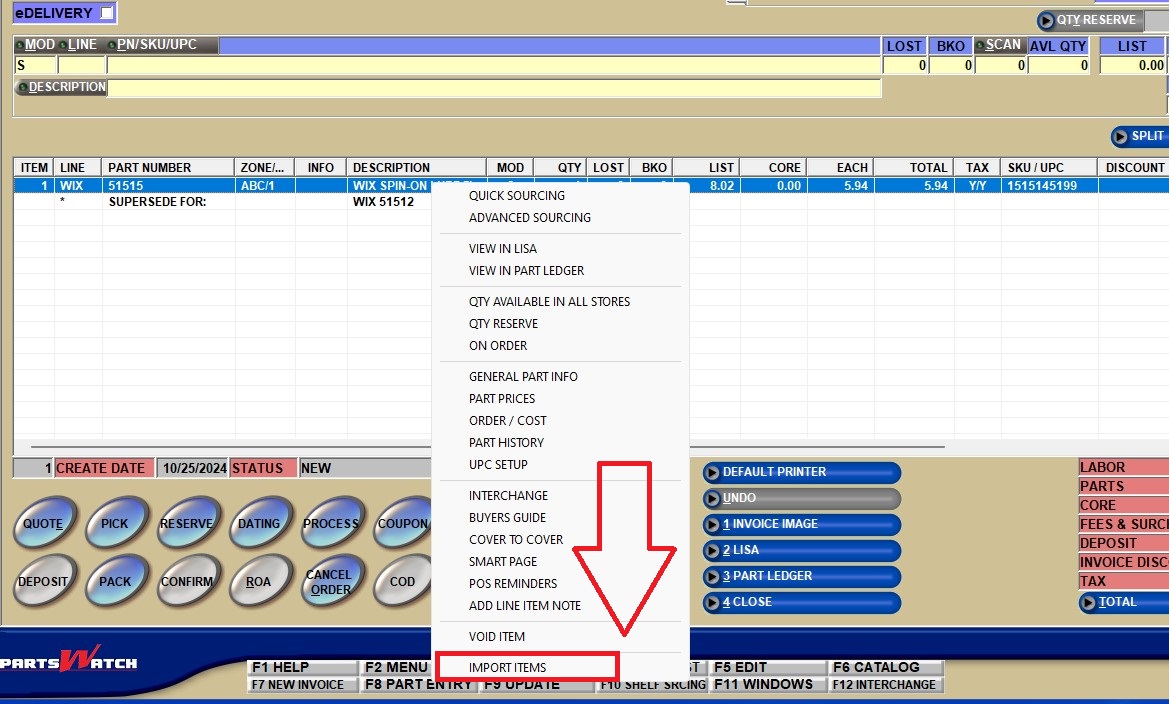Click the round DEPOSIT button
The height and width of the screenshot is (704, 1169).
click(43, 581)
